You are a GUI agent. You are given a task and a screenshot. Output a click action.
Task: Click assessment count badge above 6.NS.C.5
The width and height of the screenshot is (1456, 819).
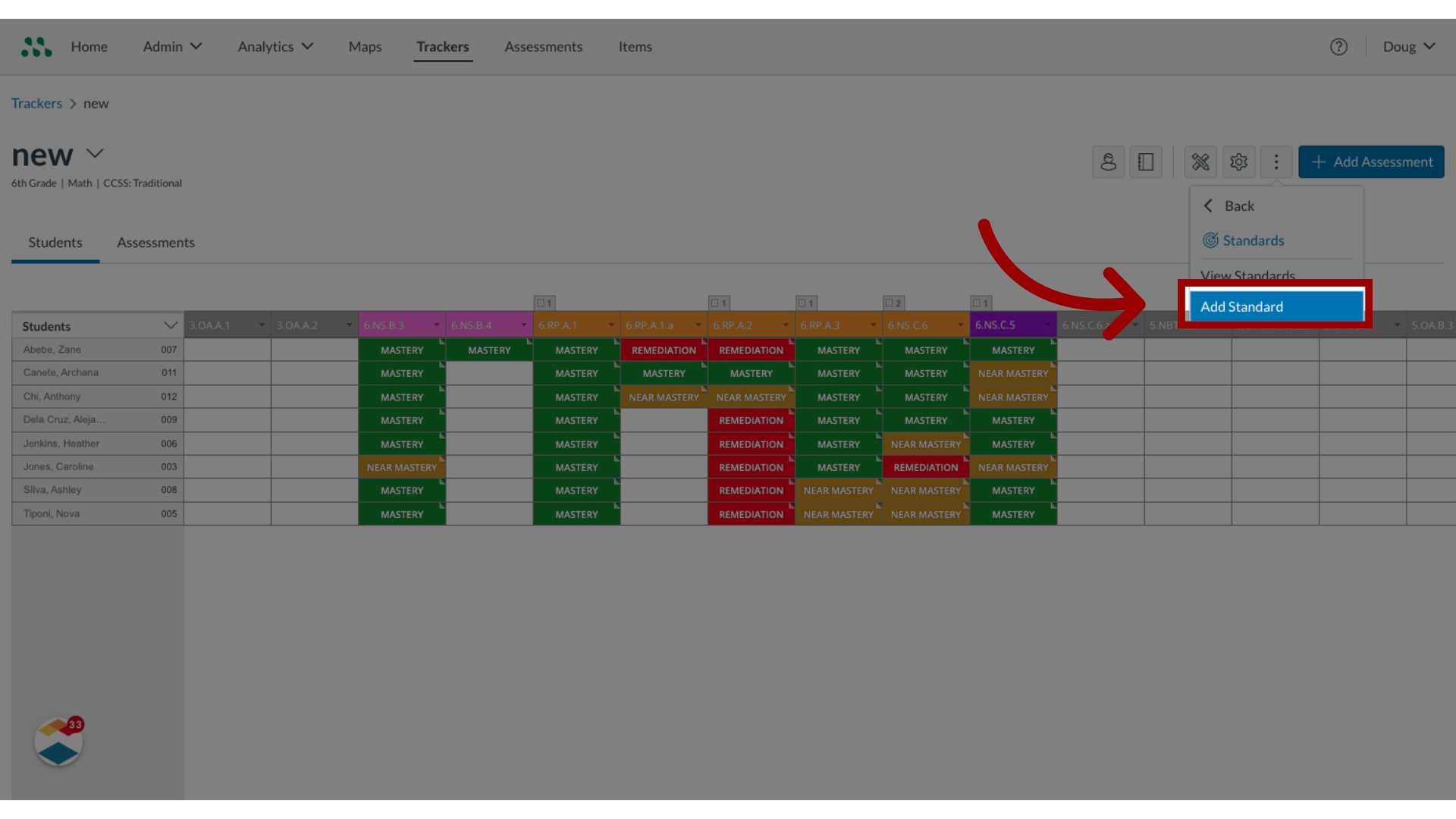coord(981,303)
